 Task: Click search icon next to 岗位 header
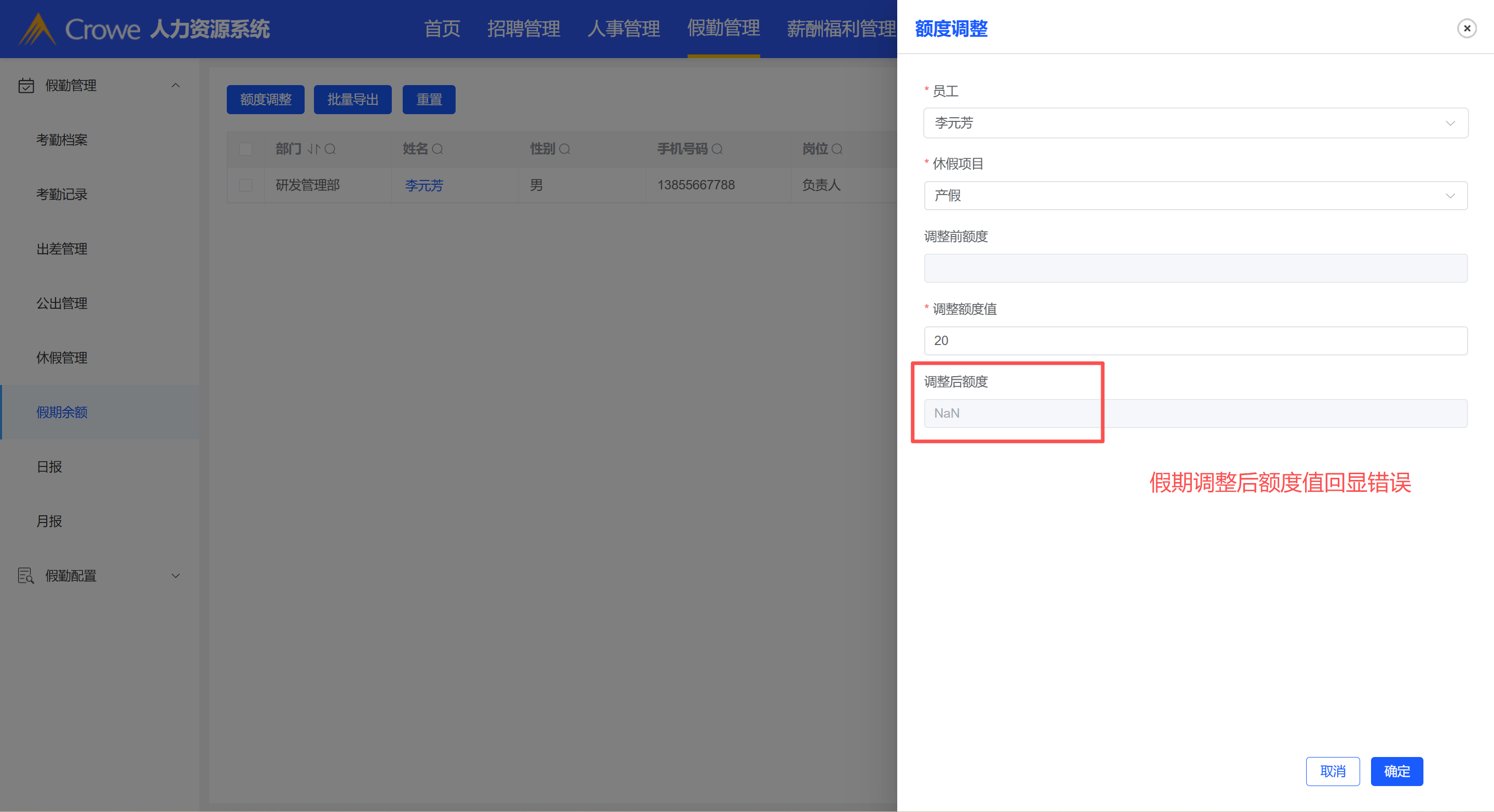837,149
